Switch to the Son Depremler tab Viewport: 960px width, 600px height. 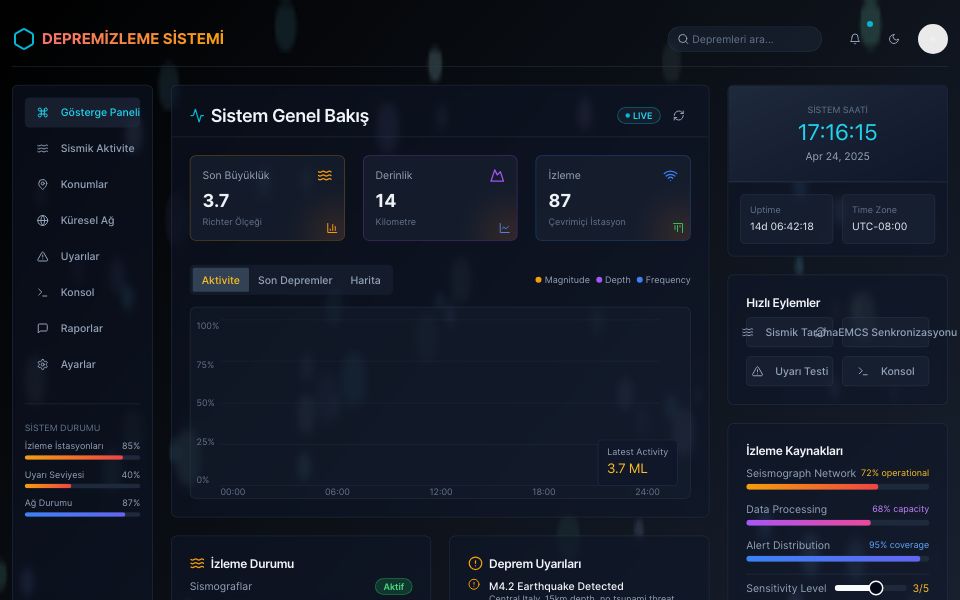tap(294, 280)
